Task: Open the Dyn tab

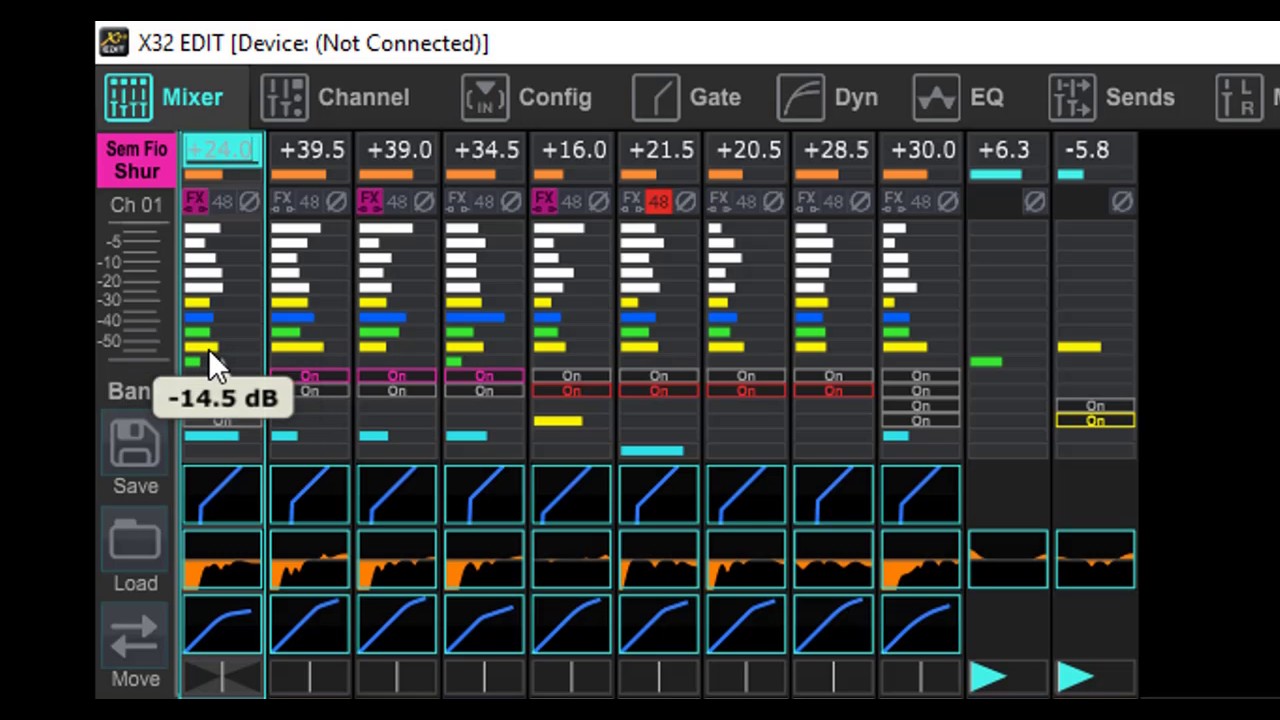Action: [828, 98]
